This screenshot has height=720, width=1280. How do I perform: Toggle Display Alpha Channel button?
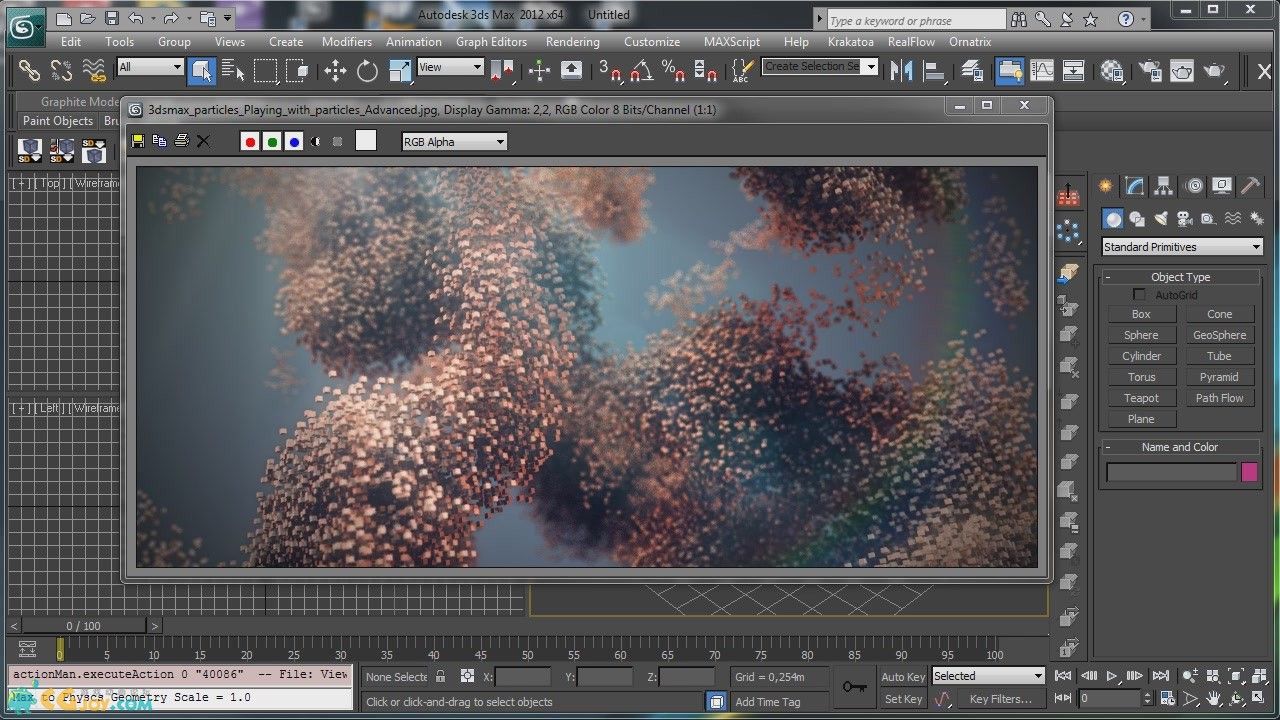pyautogui.click(x=316, y=142)
